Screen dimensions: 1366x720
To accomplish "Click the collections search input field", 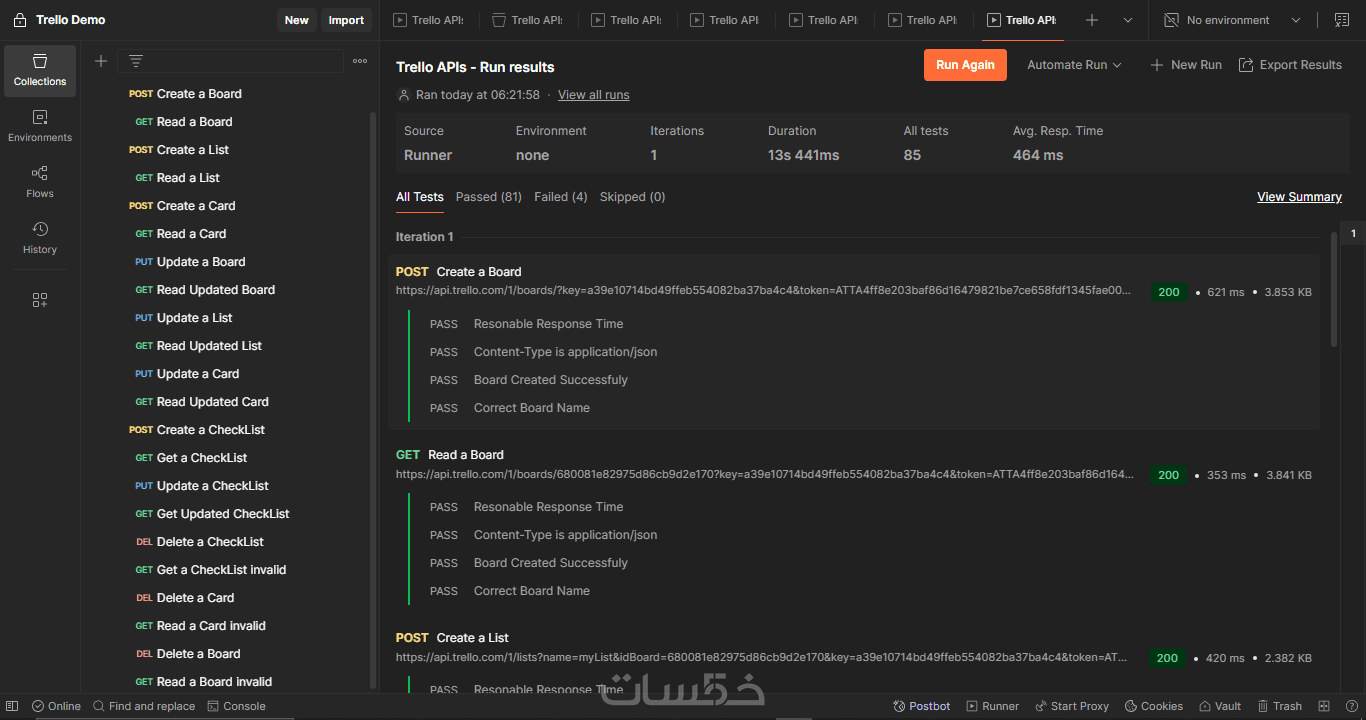I will click(230, 61).
